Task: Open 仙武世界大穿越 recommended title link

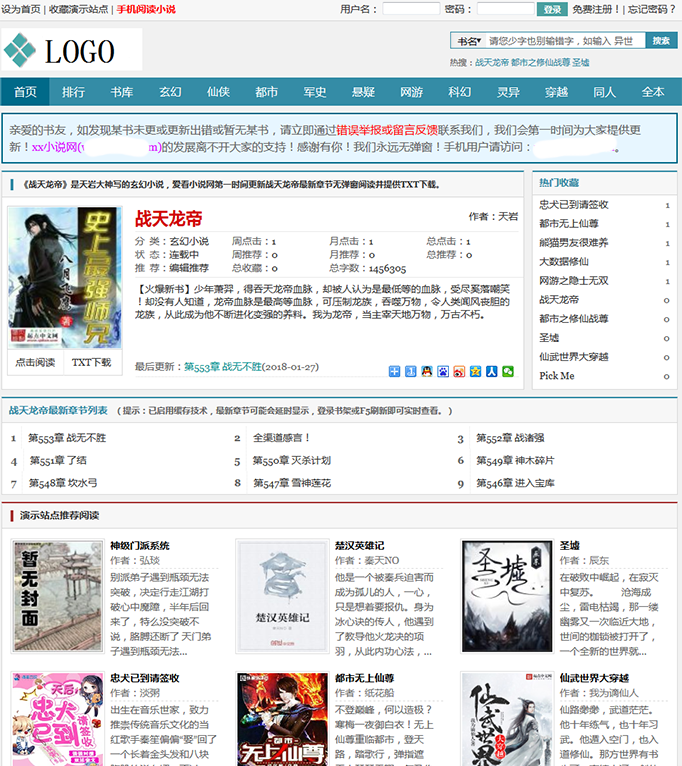Action: 594,678
